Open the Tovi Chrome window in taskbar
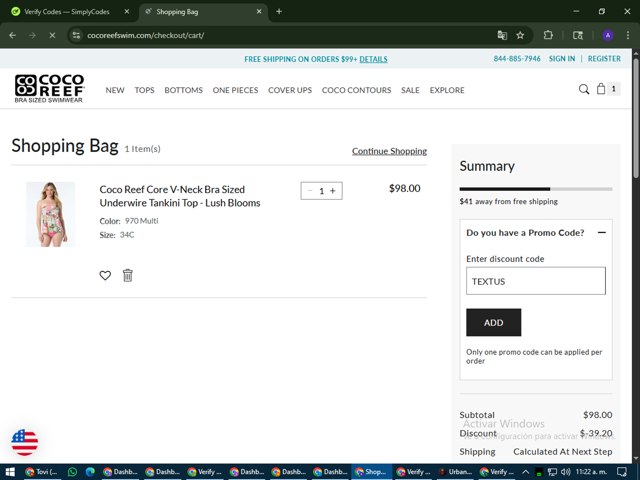The width and height of the screenshot is (640, 480). [x=41, y=472]
